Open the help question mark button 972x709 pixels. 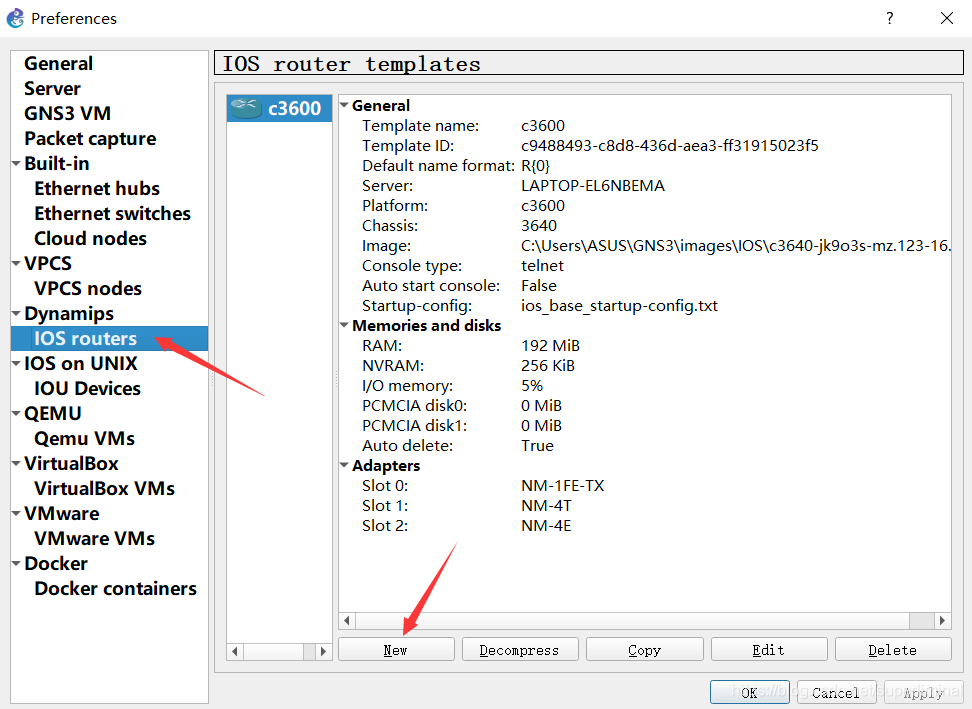(890, 18)
